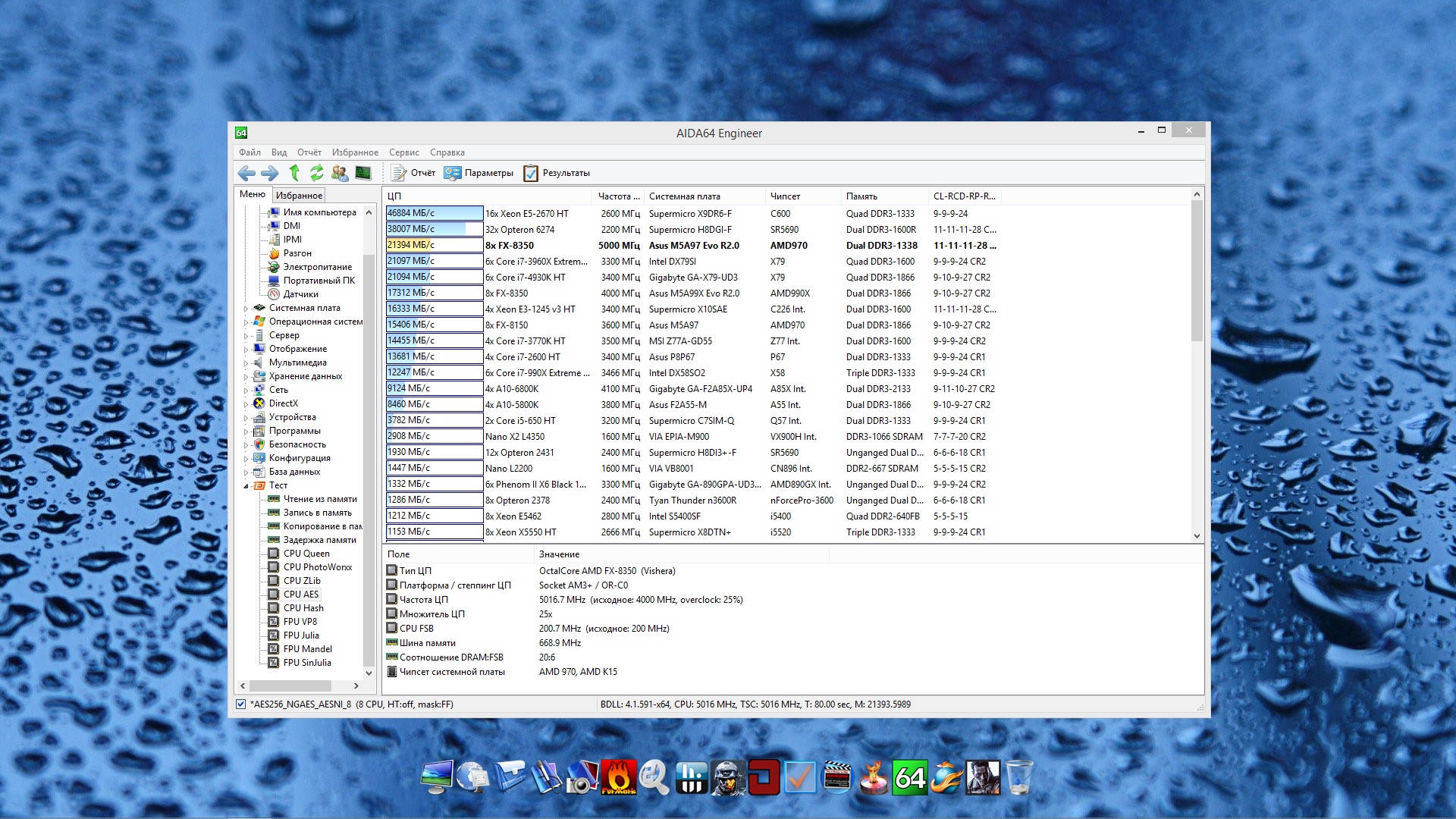Click the Отчёт toolbar button
Viewport: 1456px width, 819px height.
413,173
